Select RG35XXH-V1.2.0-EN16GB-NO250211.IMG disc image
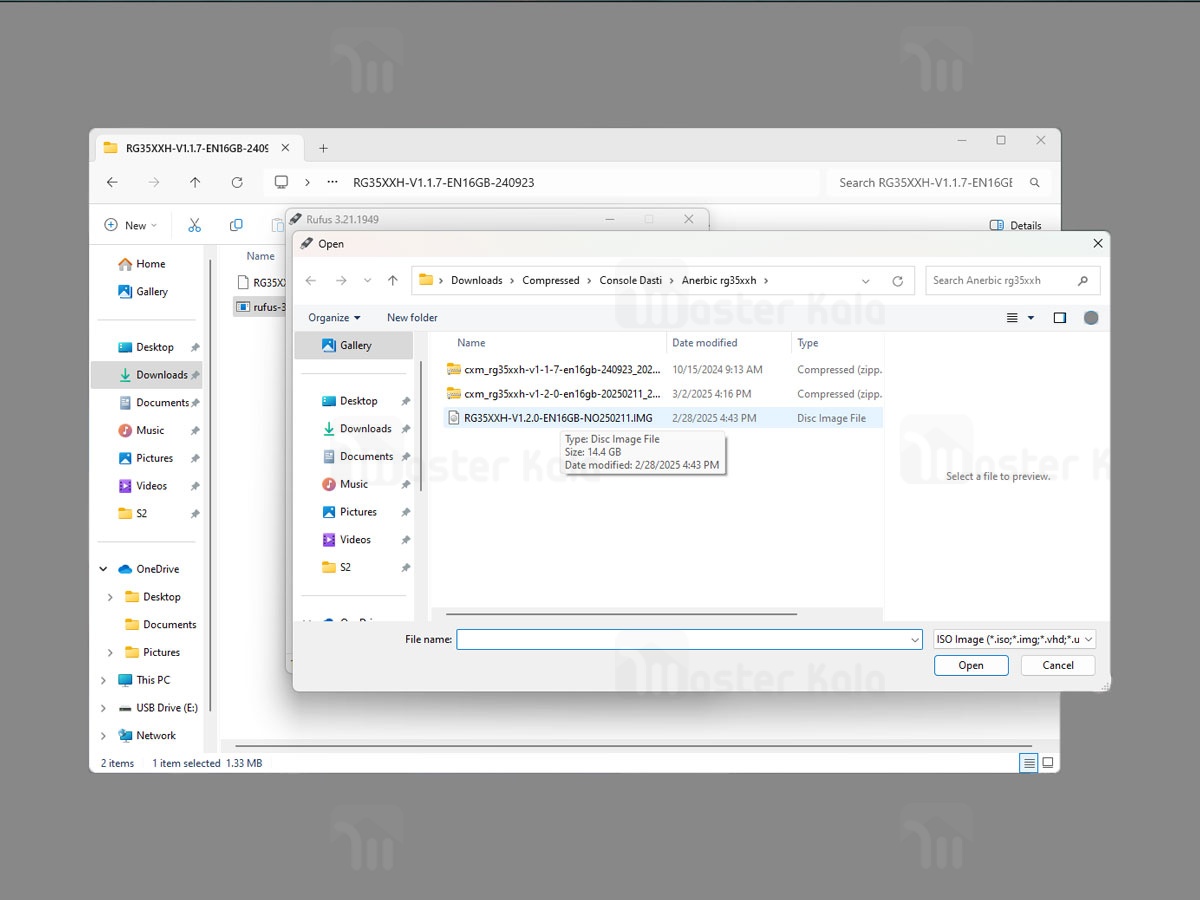The width and height of the screenshot is (1200, 900). pos(663,418)
